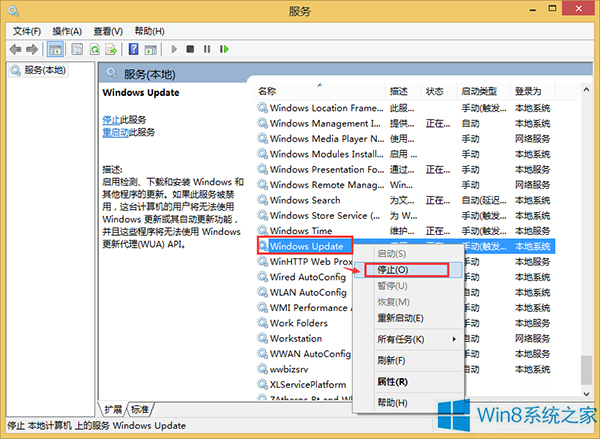This screenshot has height=439, width=600.
Task: Open the 操作(A) menu
Action: [67, 31]
